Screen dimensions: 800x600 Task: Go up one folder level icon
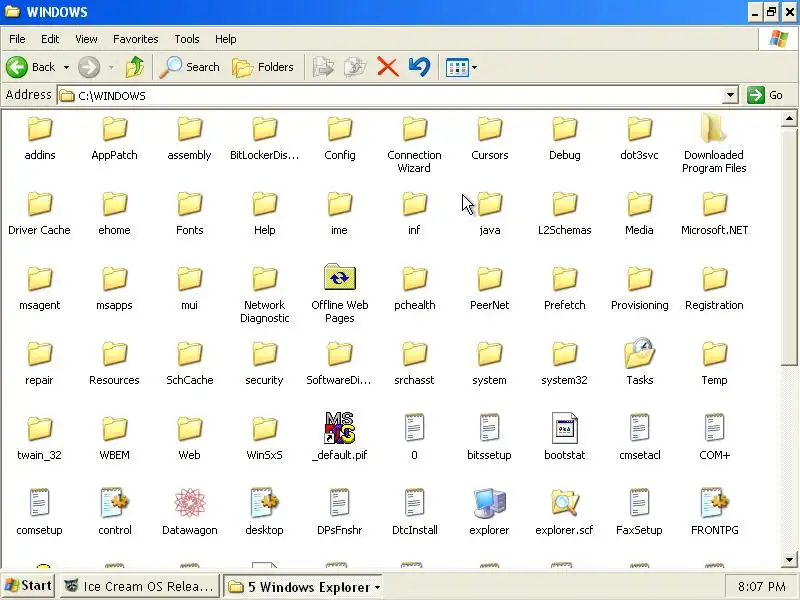[135, 67]
